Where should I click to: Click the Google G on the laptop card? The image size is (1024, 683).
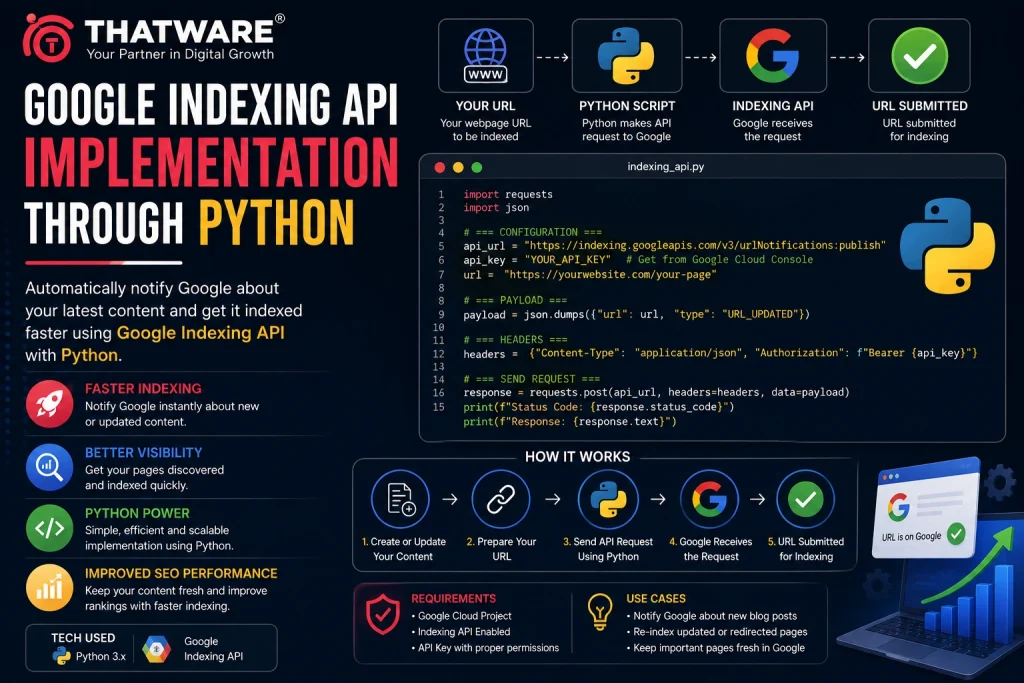click(x=899, y=507)
